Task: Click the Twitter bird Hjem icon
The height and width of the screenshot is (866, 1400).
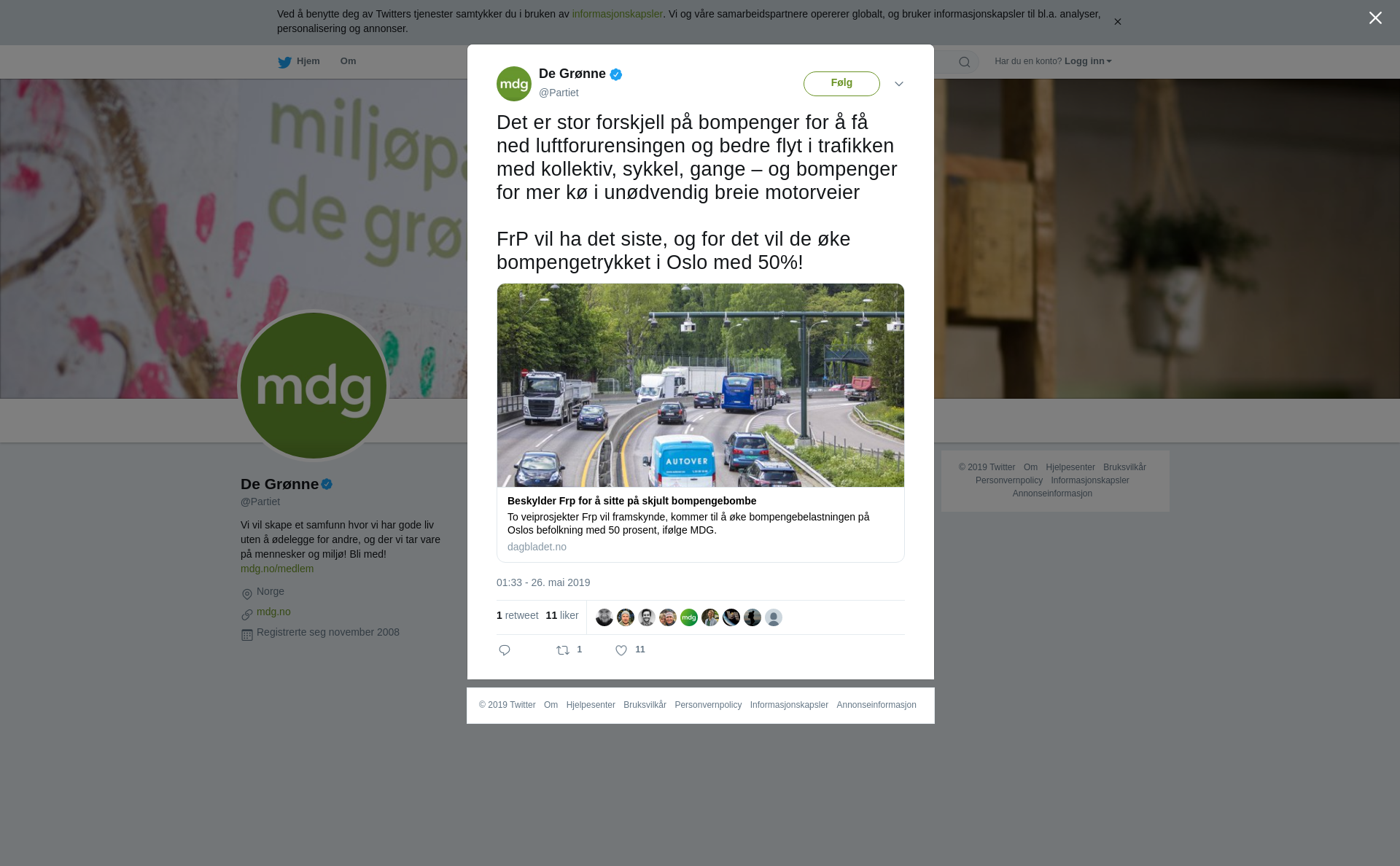Action: point(284,63)
